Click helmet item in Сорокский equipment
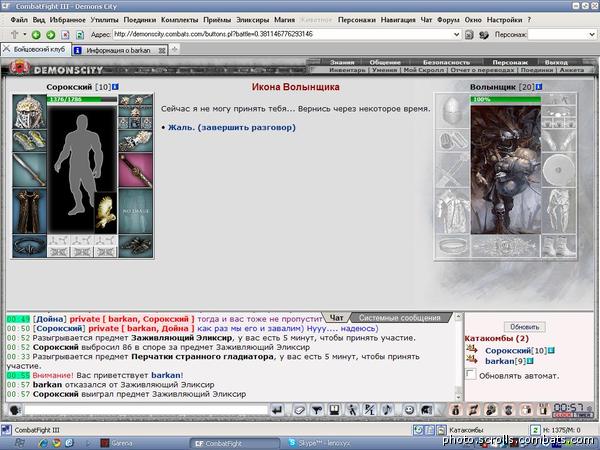 [29, 112]
